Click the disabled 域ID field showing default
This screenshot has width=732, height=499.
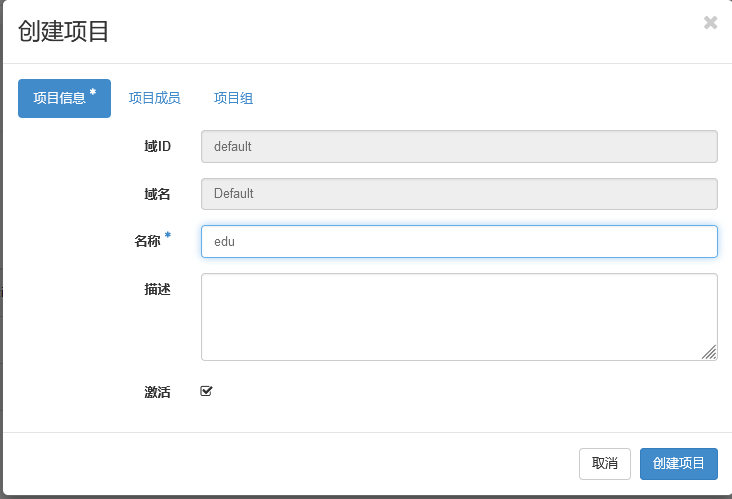(x=459, y=146)
